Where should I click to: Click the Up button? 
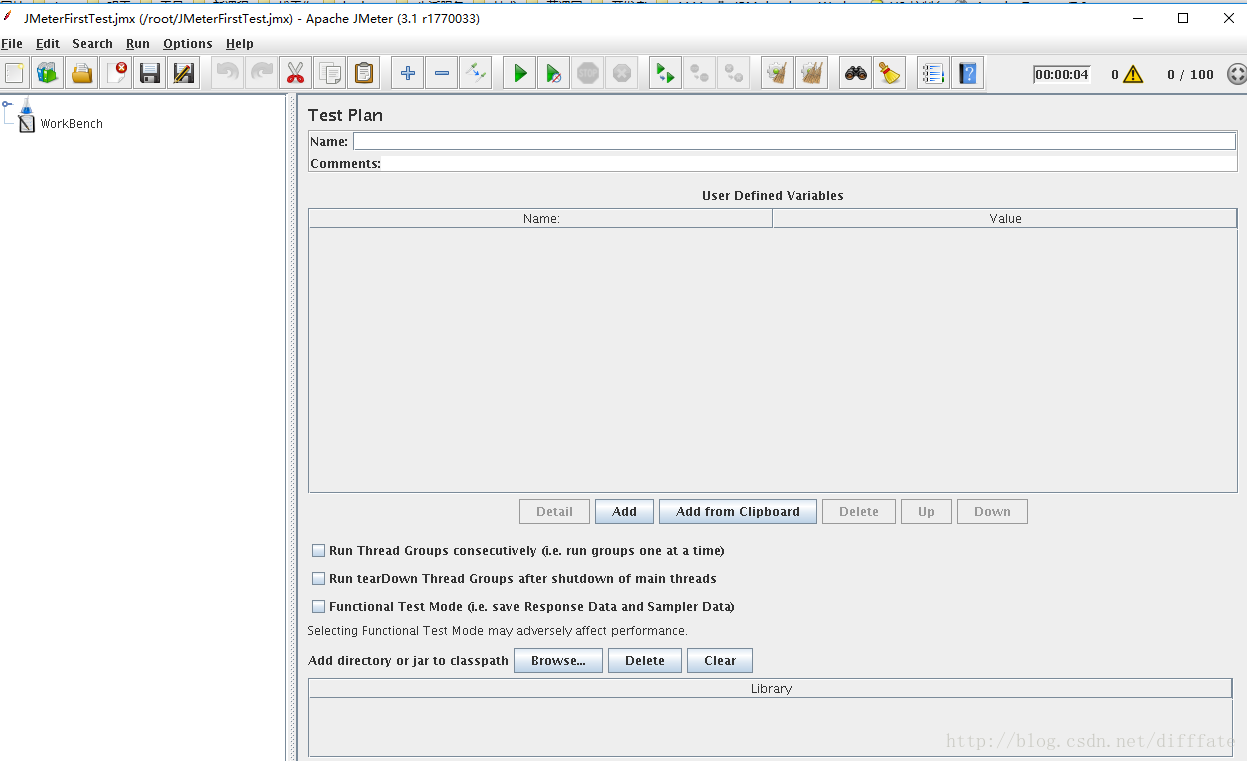(927, 511)
